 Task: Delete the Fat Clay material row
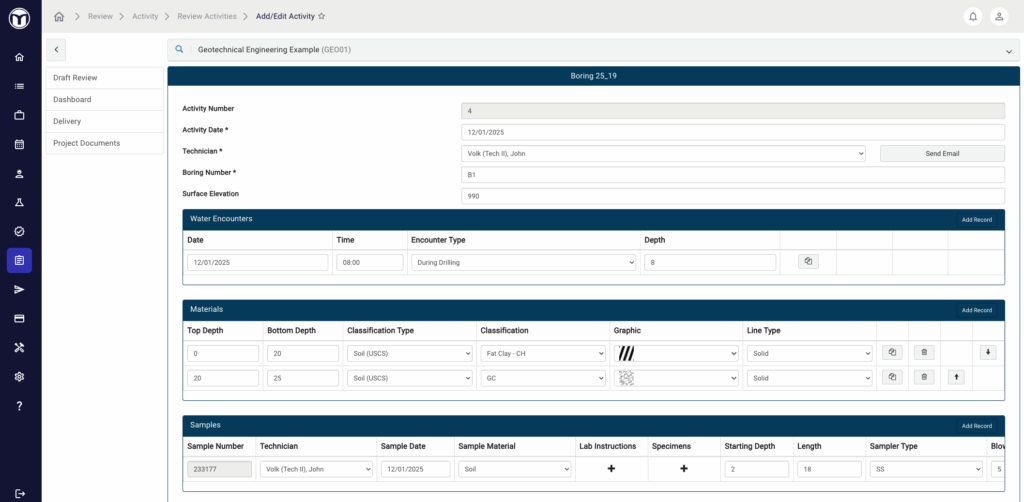(925, 353)
